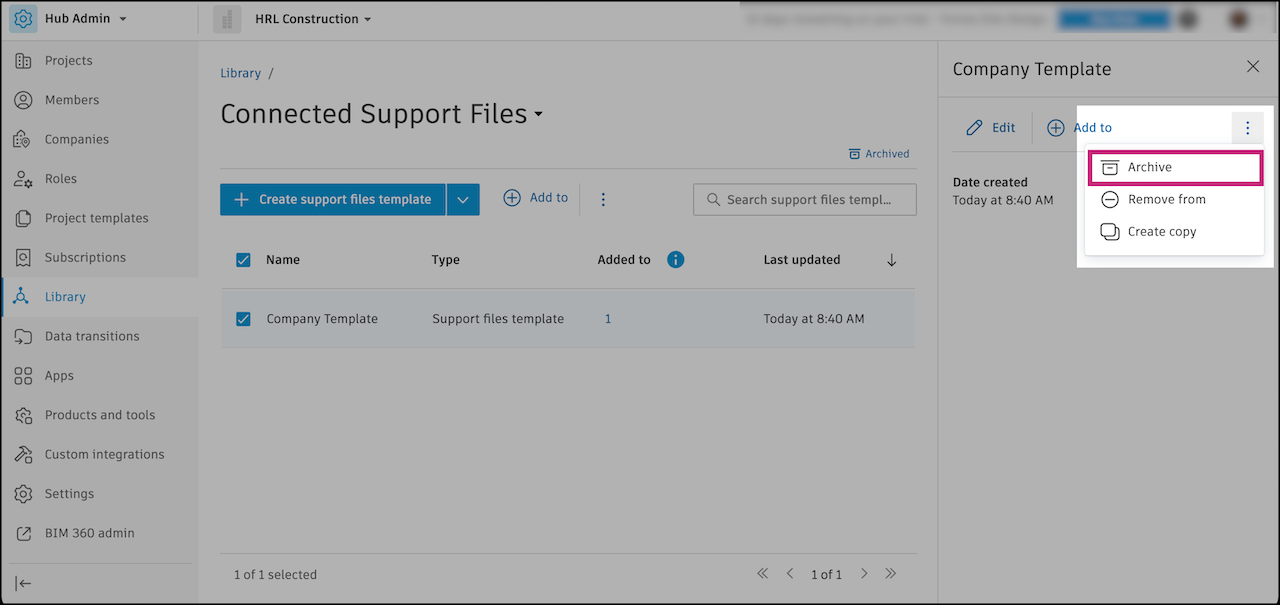Expand the Connected Support Files title dropdown
This screenshot has height=605, width=1280.
coord(539,115)
